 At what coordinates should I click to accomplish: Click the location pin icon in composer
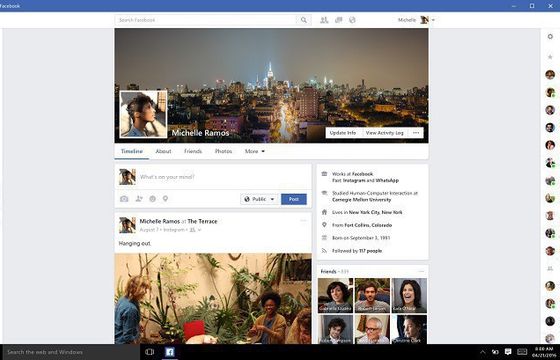coord(165,199)
